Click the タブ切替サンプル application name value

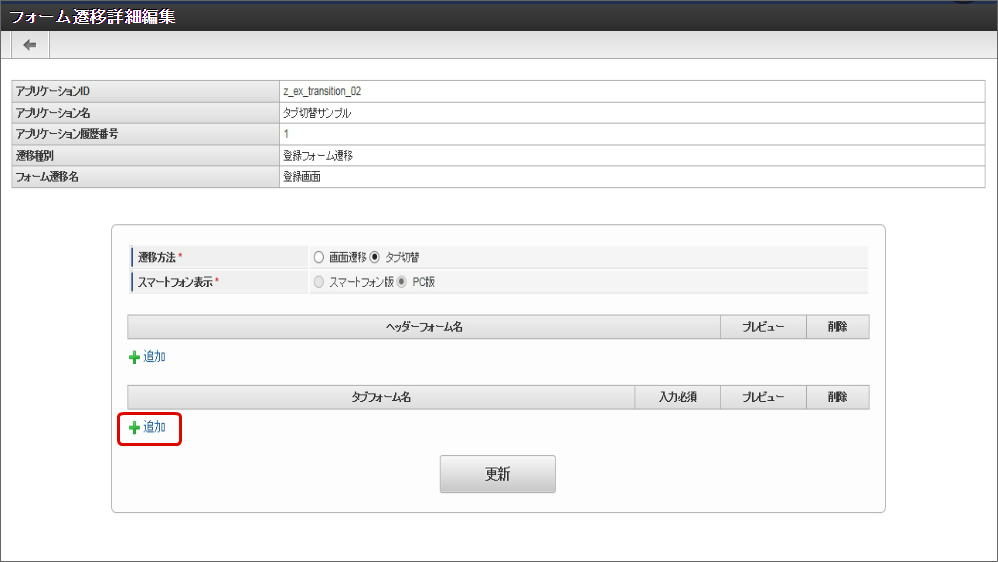coord(317,113)
